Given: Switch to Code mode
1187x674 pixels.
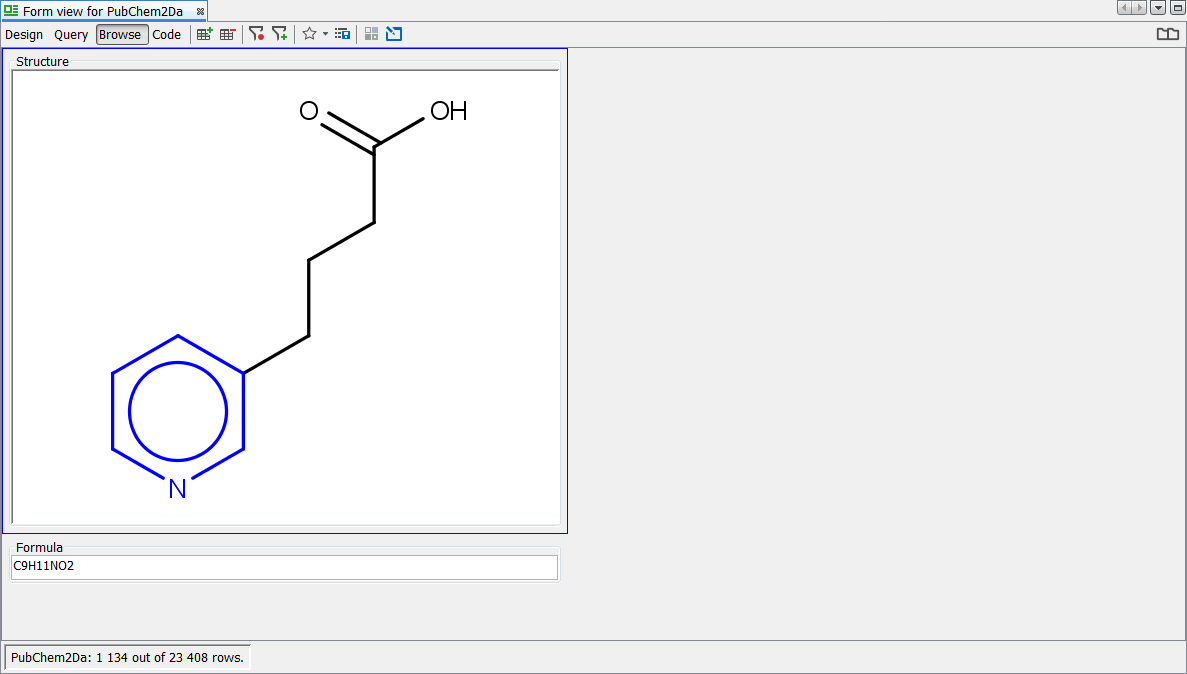Looking at the screenshot, I should [167, 35].
